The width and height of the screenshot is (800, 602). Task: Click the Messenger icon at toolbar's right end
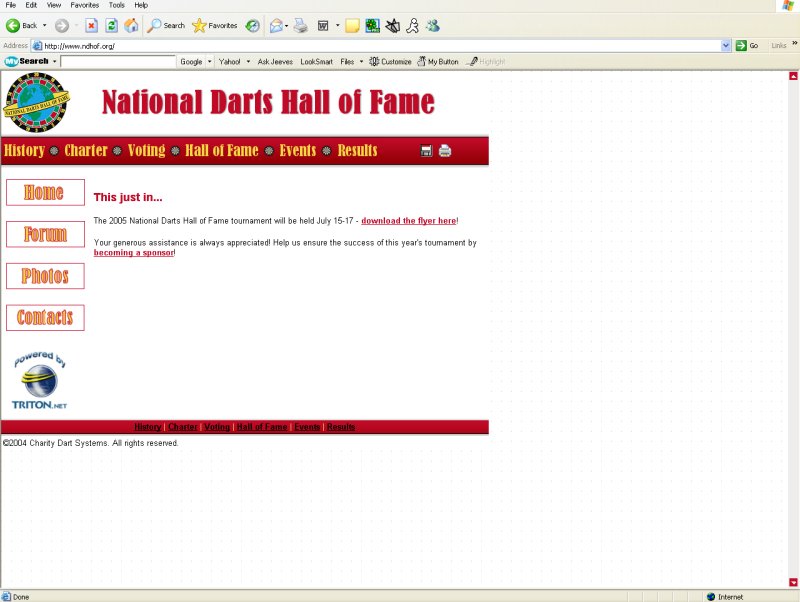[432, 25]
